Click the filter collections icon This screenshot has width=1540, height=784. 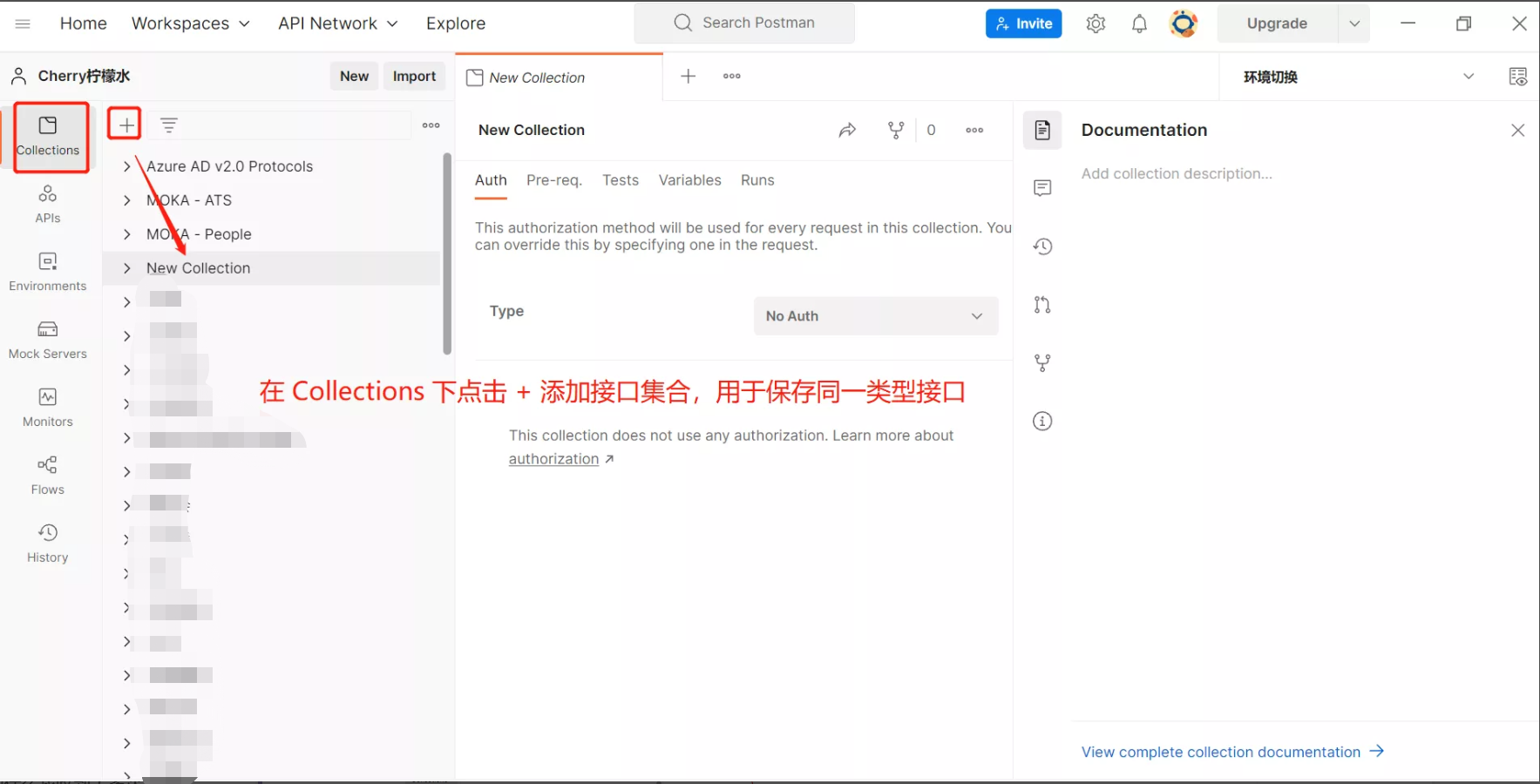tap(169, 125)
